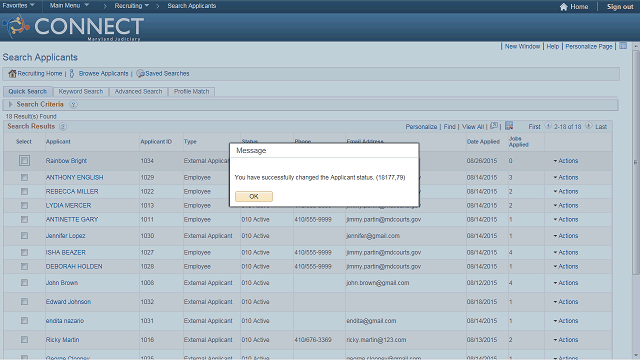This screenshot has height=360, width=640.
Task: Click Search Criteria help question icon
Action: click(73, 104)
